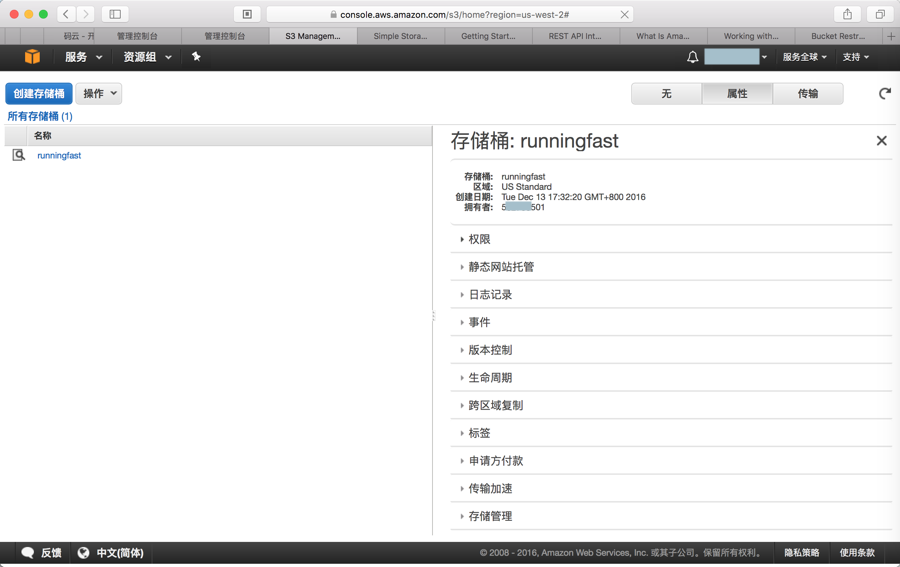Stop loading with address bar X
The height and width of the screenshot is (567, 900).
coord(624,14)
